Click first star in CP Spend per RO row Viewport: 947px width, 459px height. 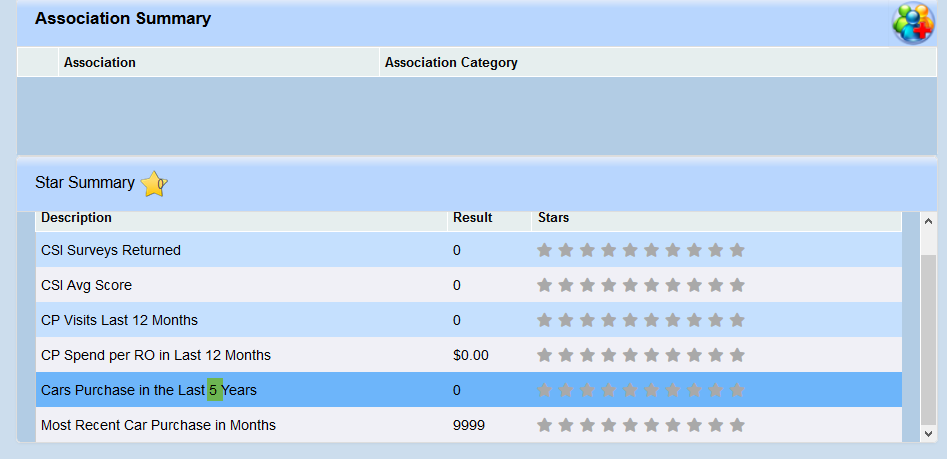(x=545, y=355)
